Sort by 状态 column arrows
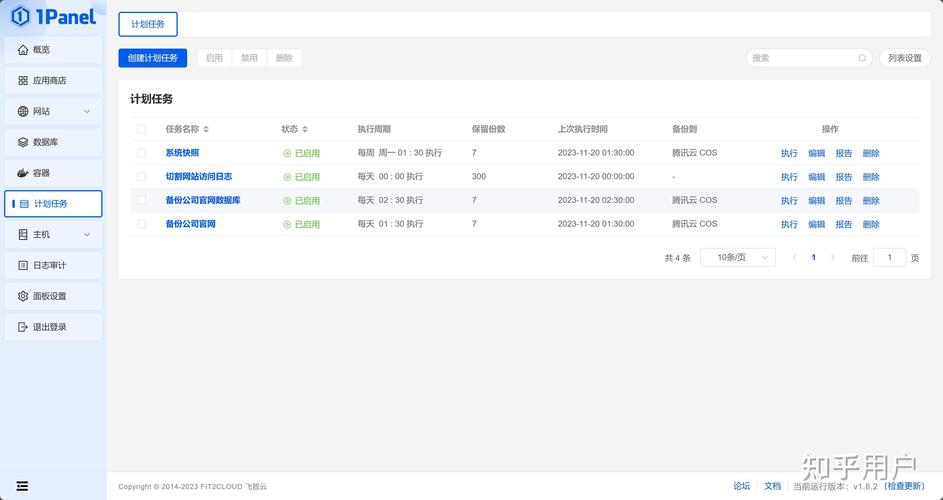This screenshot has width=943, height=500. (305, 129)
